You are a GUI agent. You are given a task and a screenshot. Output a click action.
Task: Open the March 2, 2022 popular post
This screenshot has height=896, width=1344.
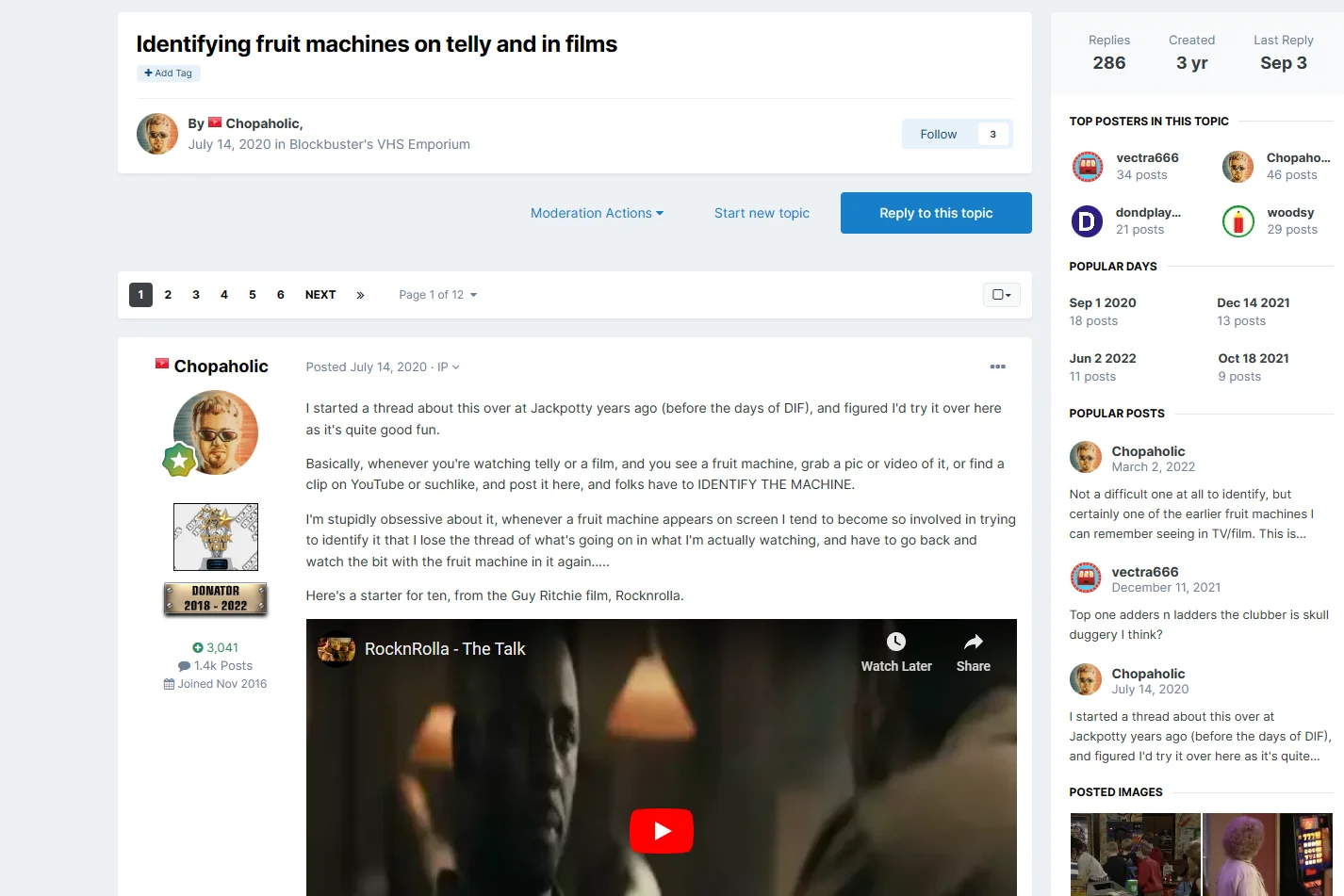click(1153, 467)
